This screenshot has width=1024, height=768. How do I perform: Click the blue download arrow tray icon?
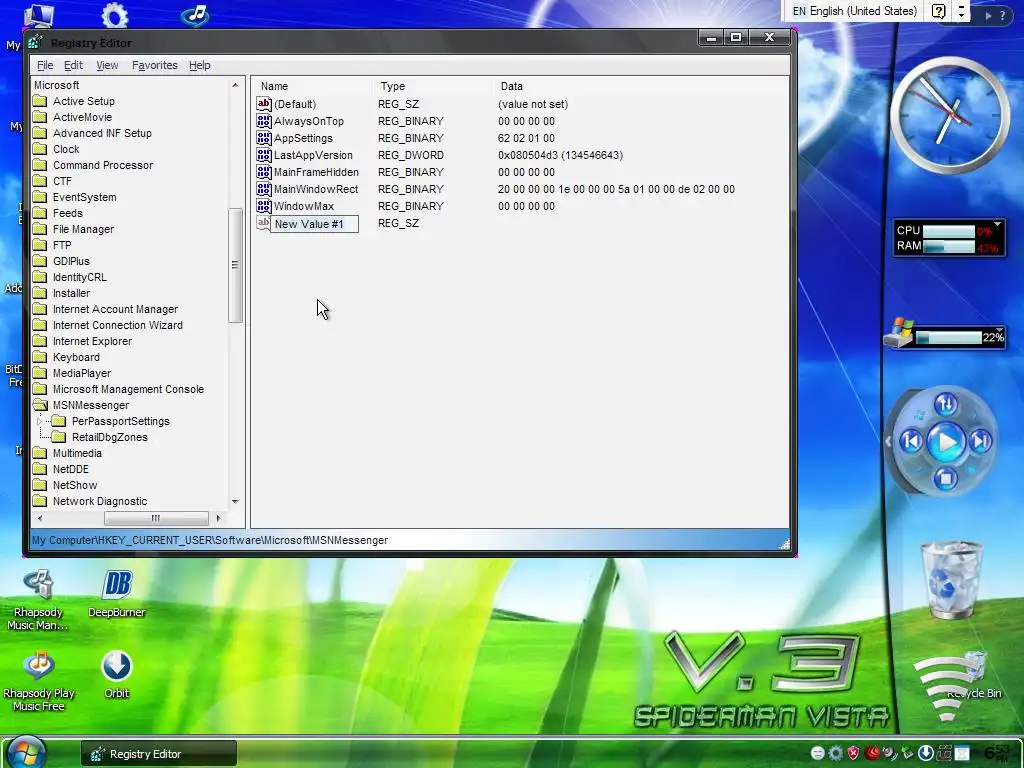[x=925, y=753]
